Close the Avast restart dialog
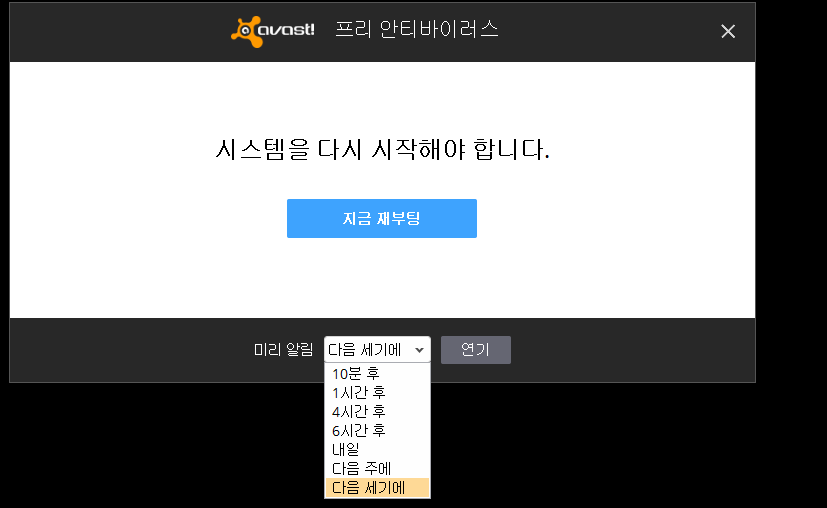 (728, 32)
